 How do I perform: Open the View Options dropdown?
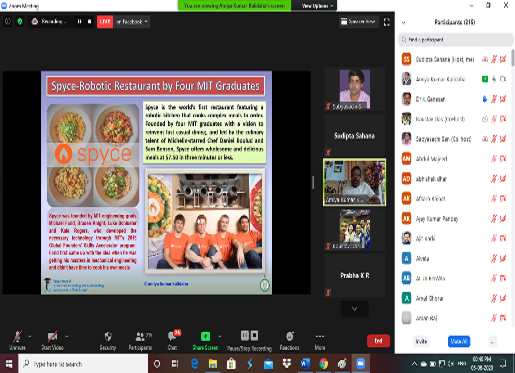tap(317, 6)
